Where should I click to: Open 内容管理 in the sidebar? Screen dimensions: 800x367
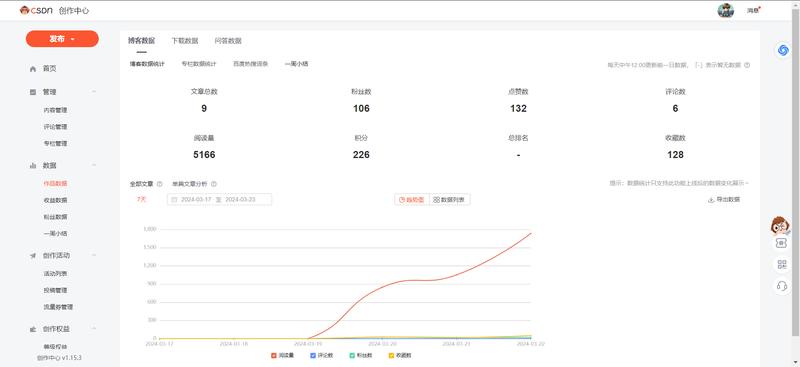click(x=55, y=110)
